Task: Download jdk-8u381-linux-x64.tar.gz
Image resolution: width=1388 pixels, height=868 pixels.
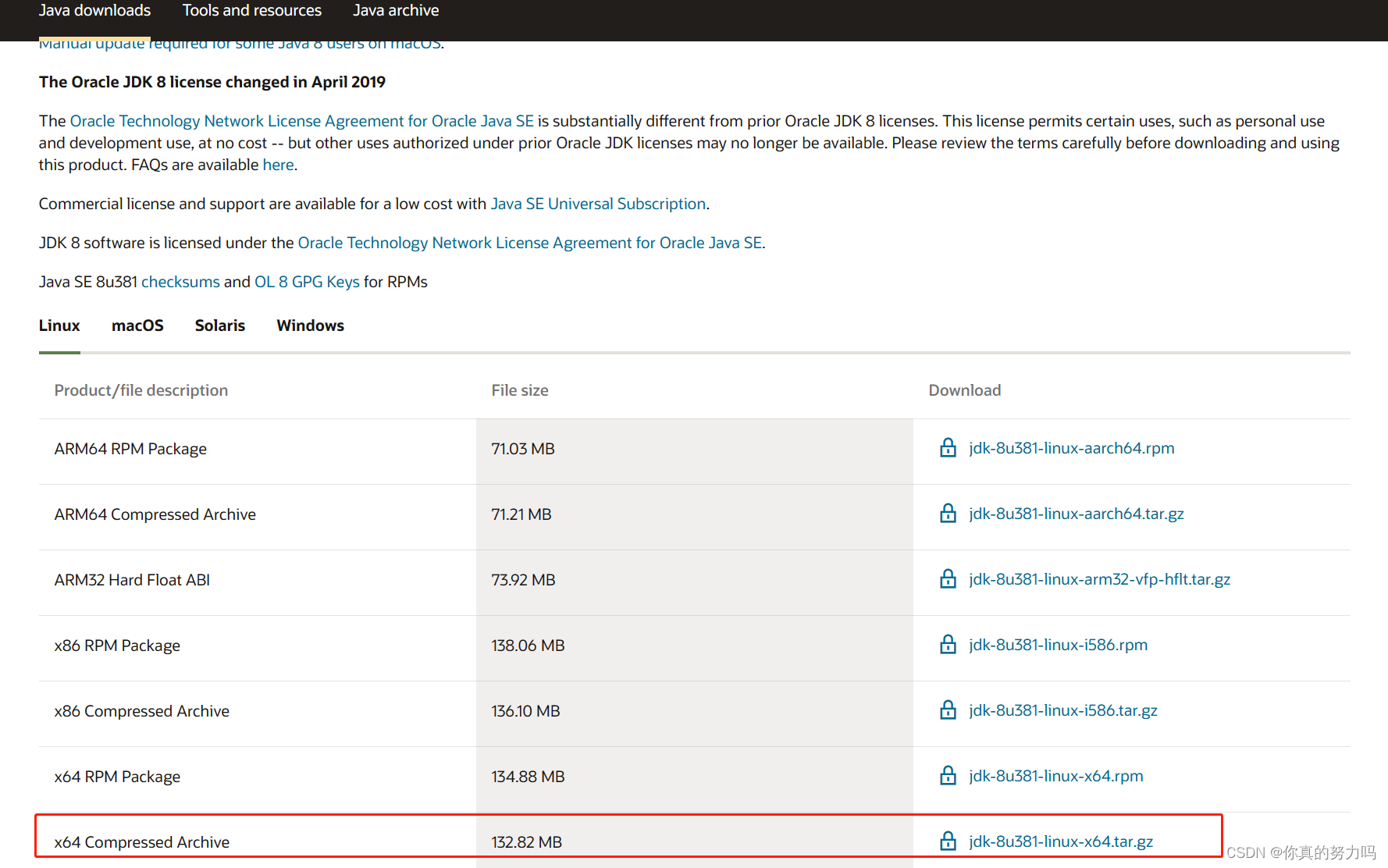Action: click(1061, 841)
